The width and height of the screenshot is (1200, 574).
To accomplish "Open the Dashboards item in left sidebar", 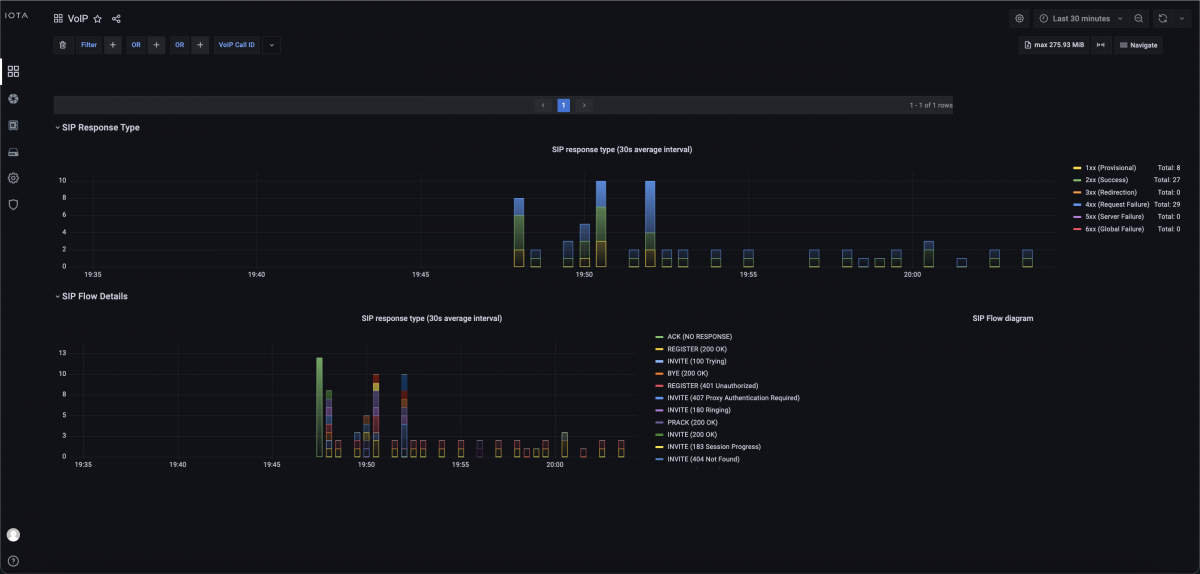I will 13,71.
